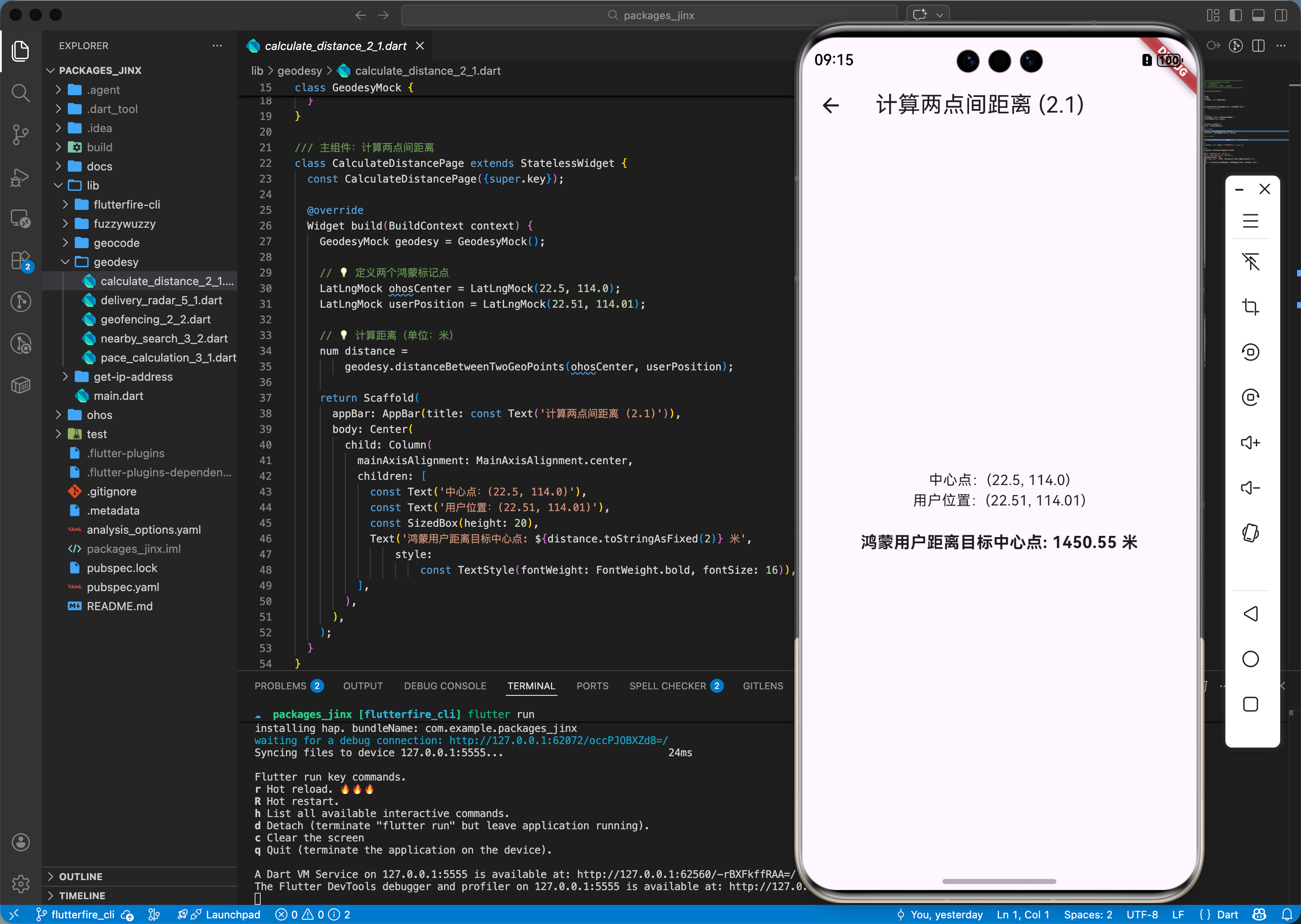Viewport: 1301px width, 924px height.
Task: Open Run and Debug view
Action: [x=20, y=177]
